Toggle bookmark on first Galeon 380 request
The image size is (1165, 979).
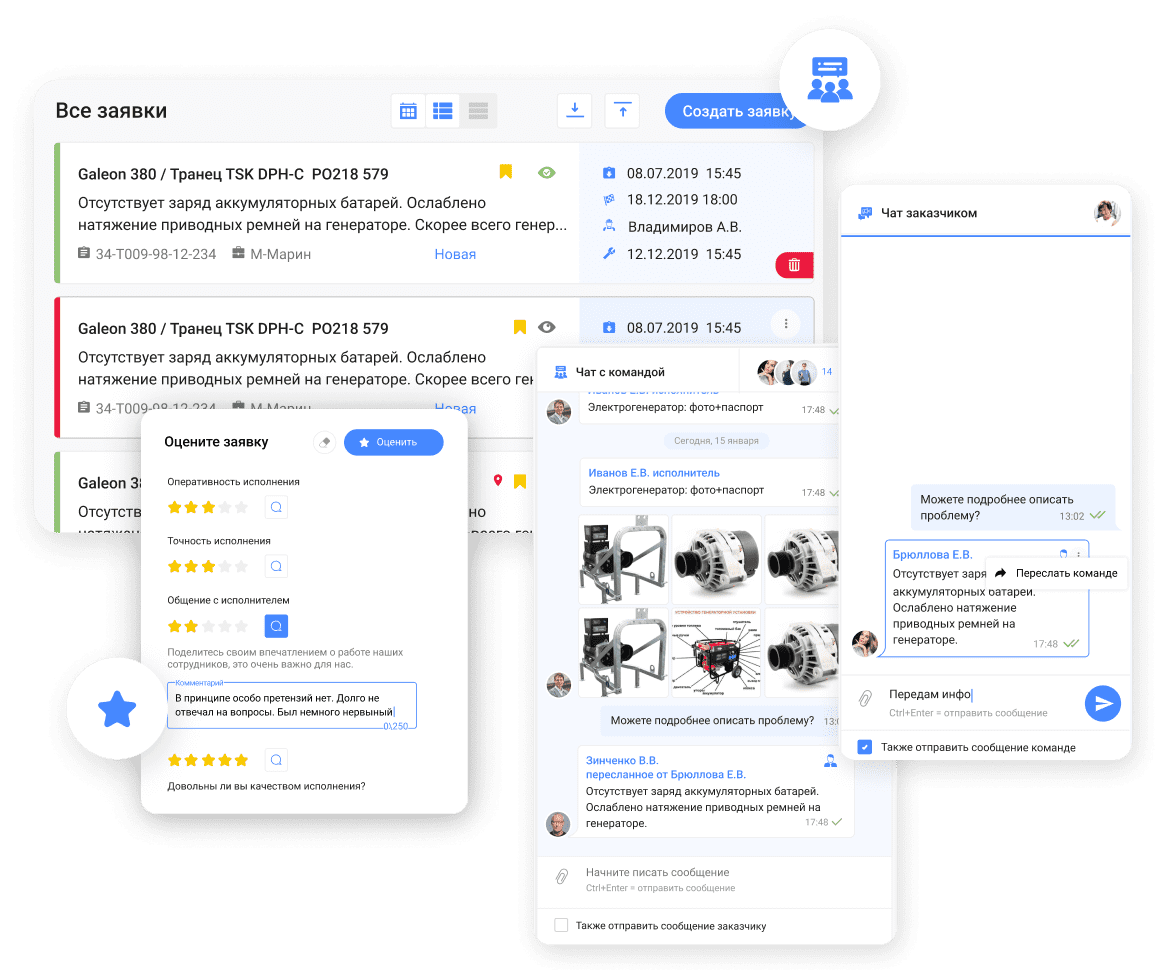click(x=506, y=172)
